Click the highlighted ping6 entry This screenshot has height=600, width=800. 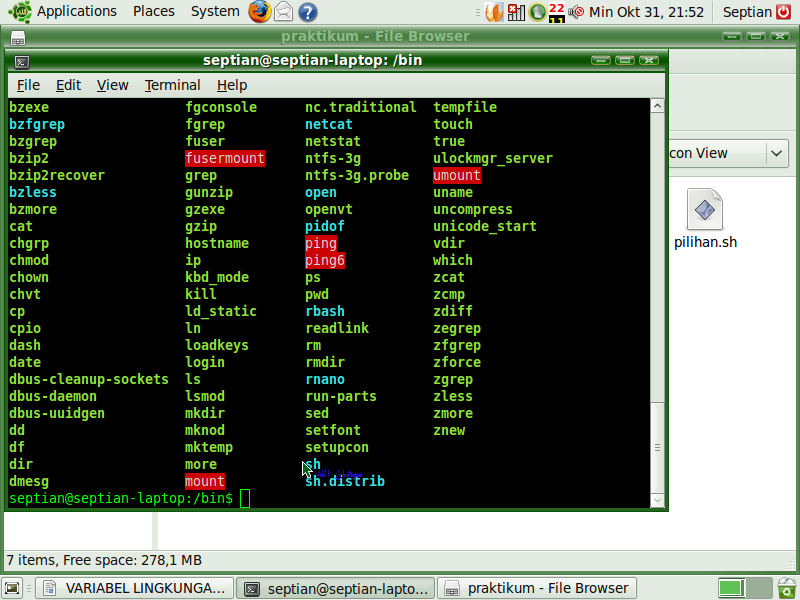click(x=324, y=260)
